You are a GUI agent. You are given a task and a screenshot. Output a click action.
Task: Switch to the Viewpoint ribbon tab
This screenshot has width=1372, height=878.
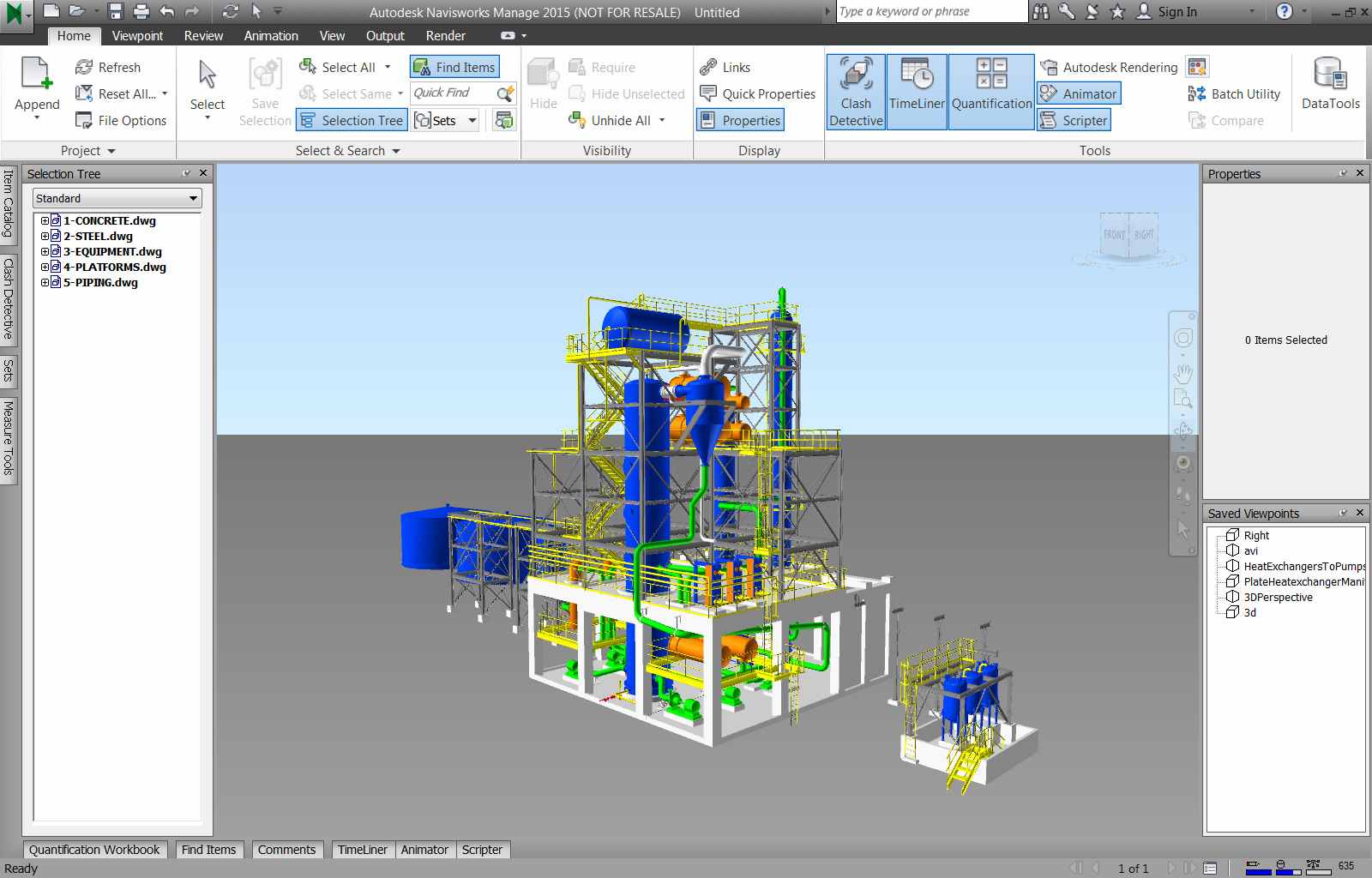pos(137,36)
